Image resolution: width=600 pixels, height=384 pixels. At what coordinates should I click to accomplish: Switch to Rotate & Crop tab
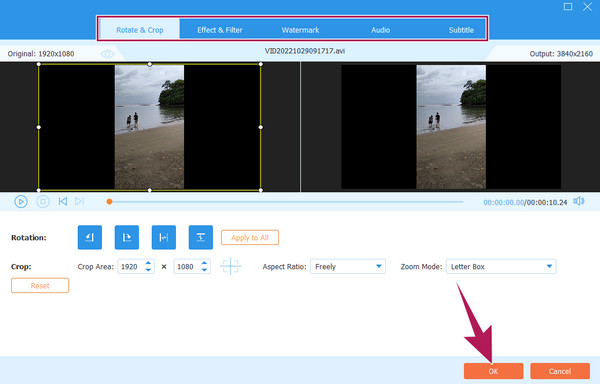140,30
